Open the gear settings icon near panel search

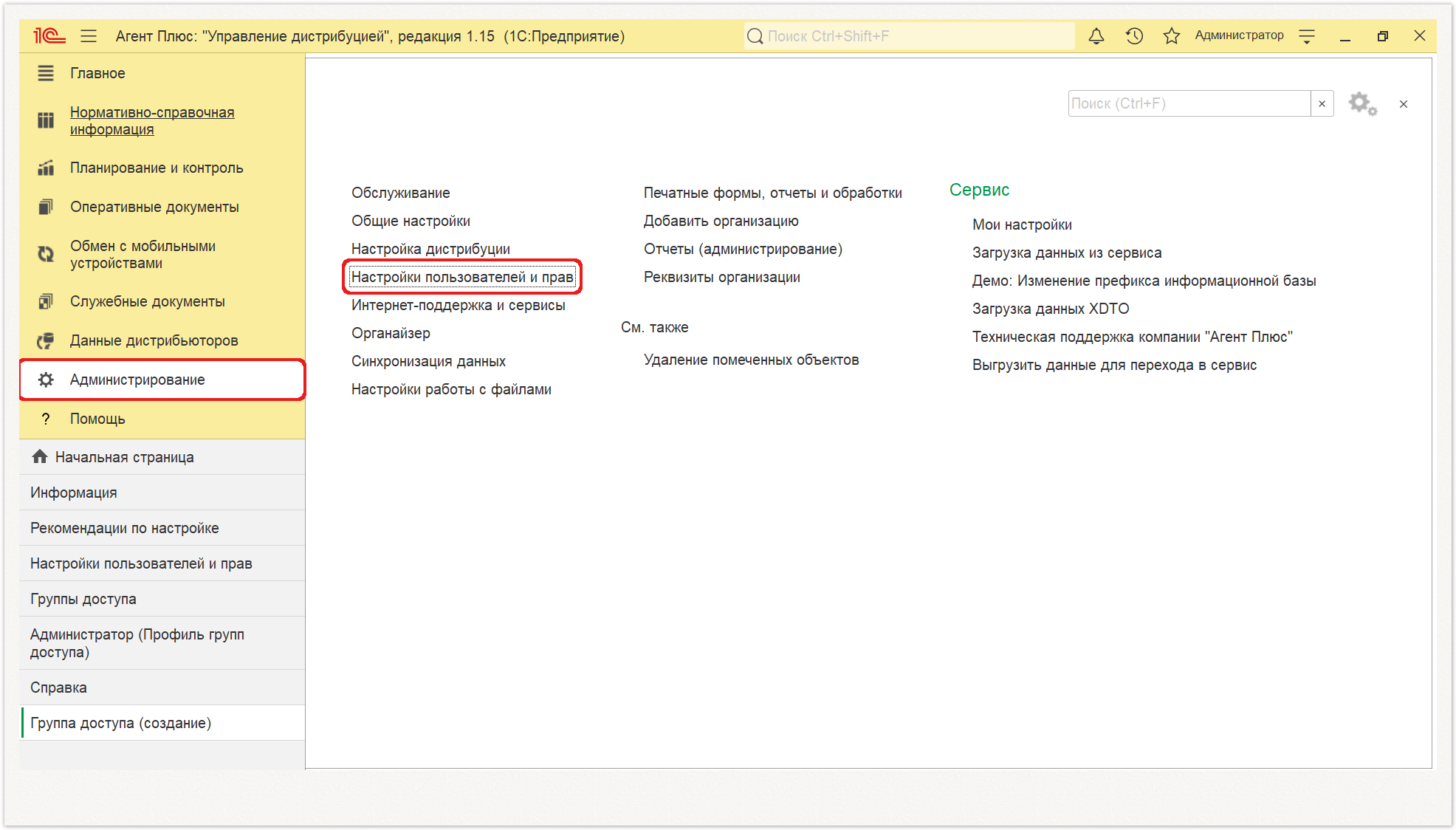(x=1362, y=103)
